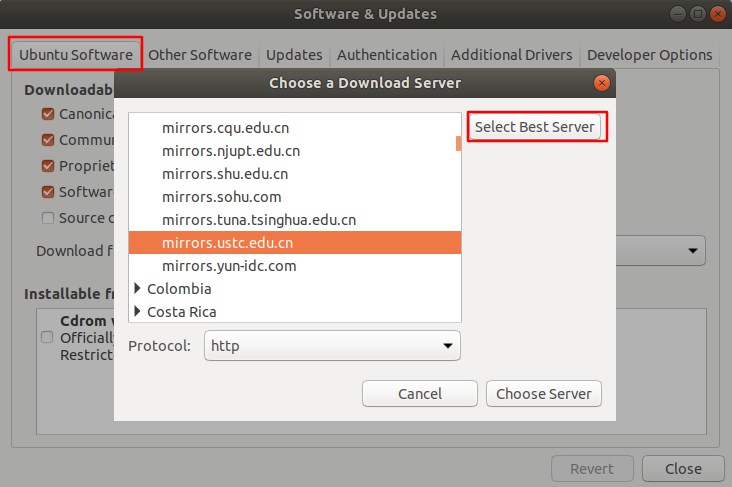This screenshot has height=487, width=732.
Task: Open Developer Options tab
Action: (x=649, y=55)
